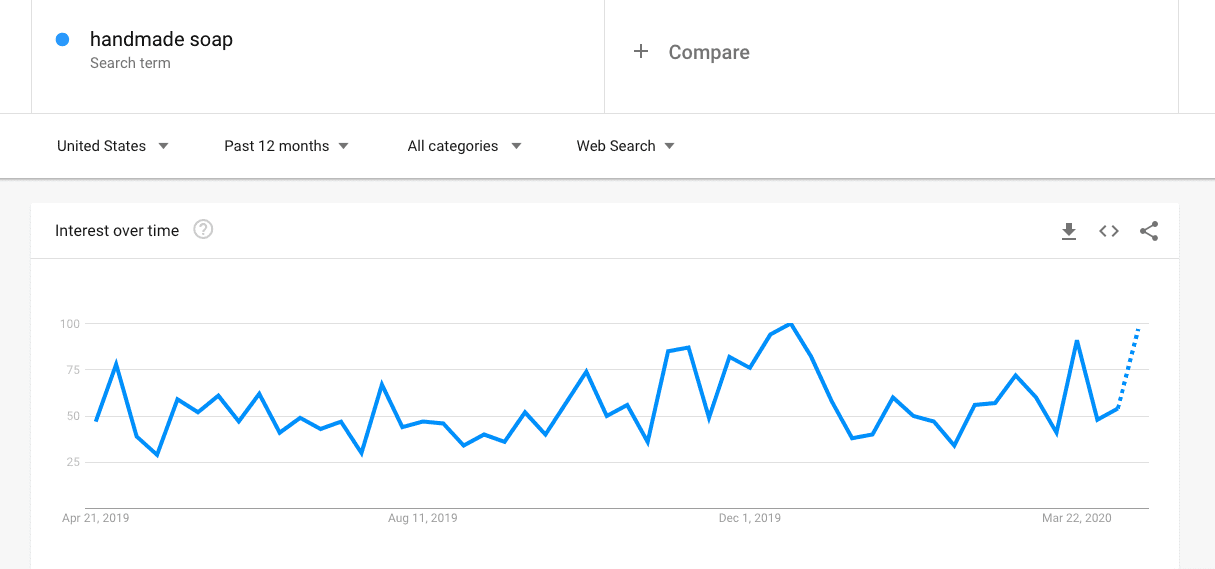The height and width of the screenshot is (569, 1215).
Task: Click the embed code icon
Action: 1109,231
